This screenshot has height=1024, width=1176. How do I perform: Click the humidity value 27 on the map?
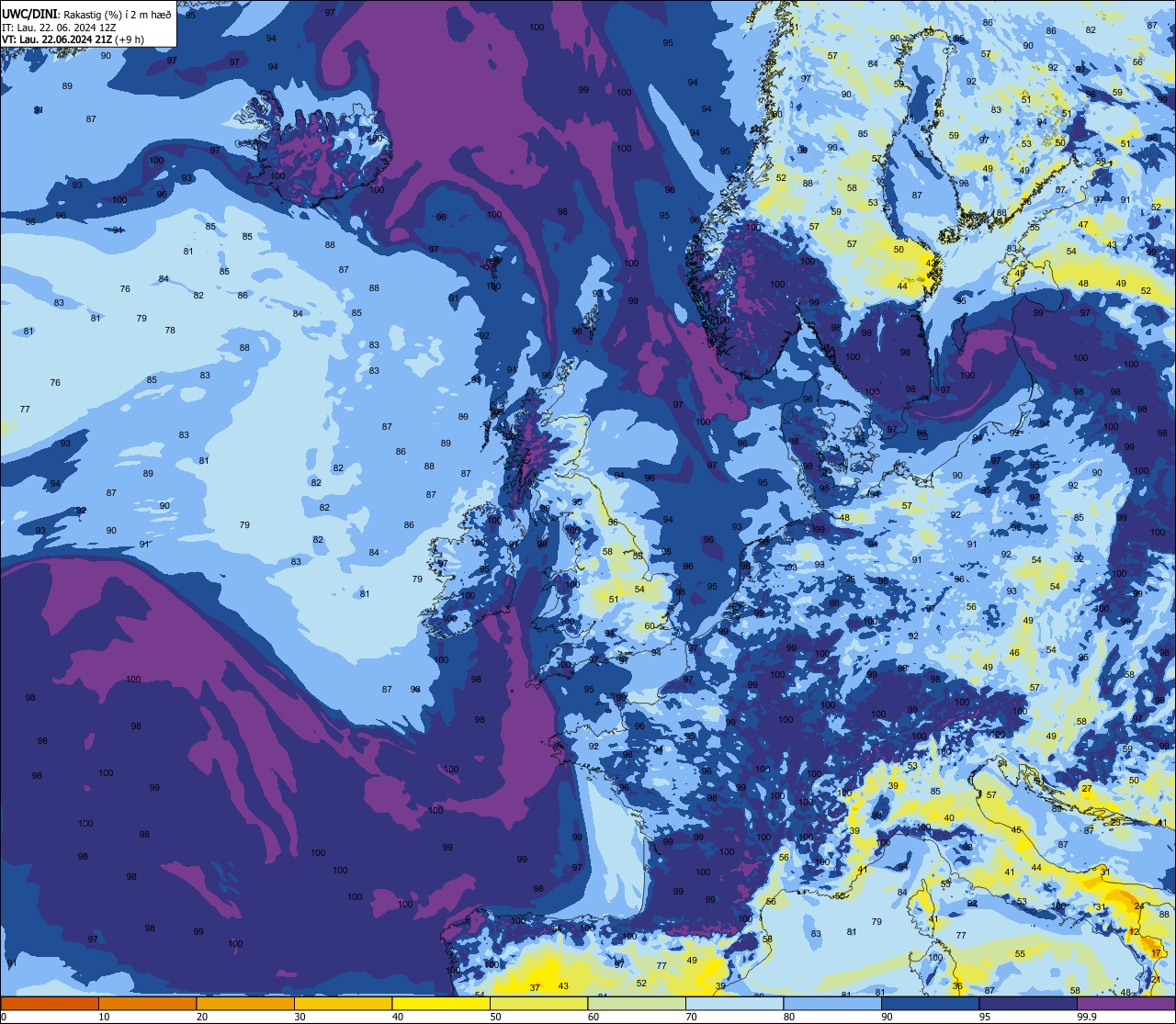click(1086, 789)
